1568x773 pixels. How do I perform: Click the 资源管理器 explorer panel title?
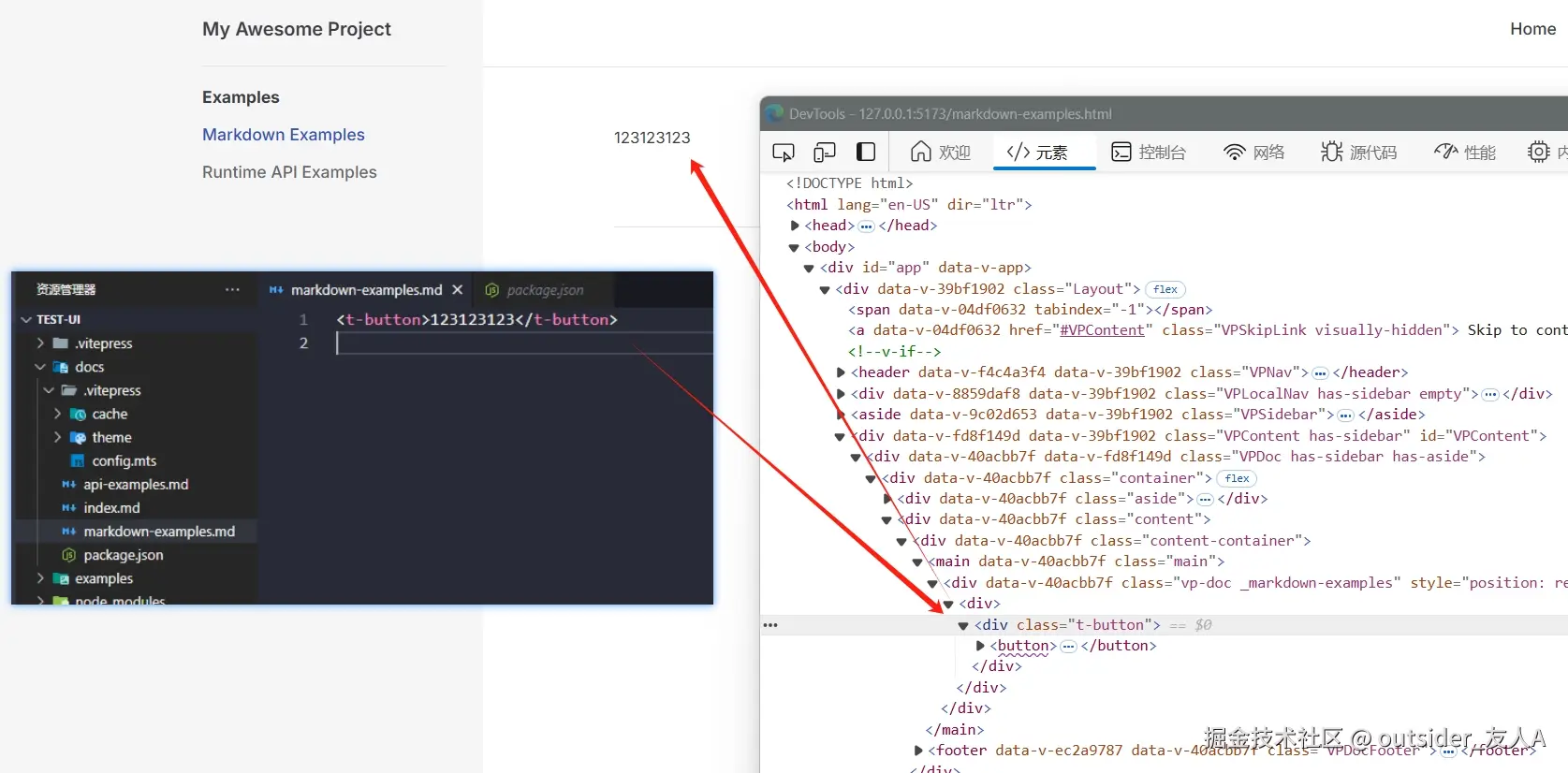tap(66, 290)
